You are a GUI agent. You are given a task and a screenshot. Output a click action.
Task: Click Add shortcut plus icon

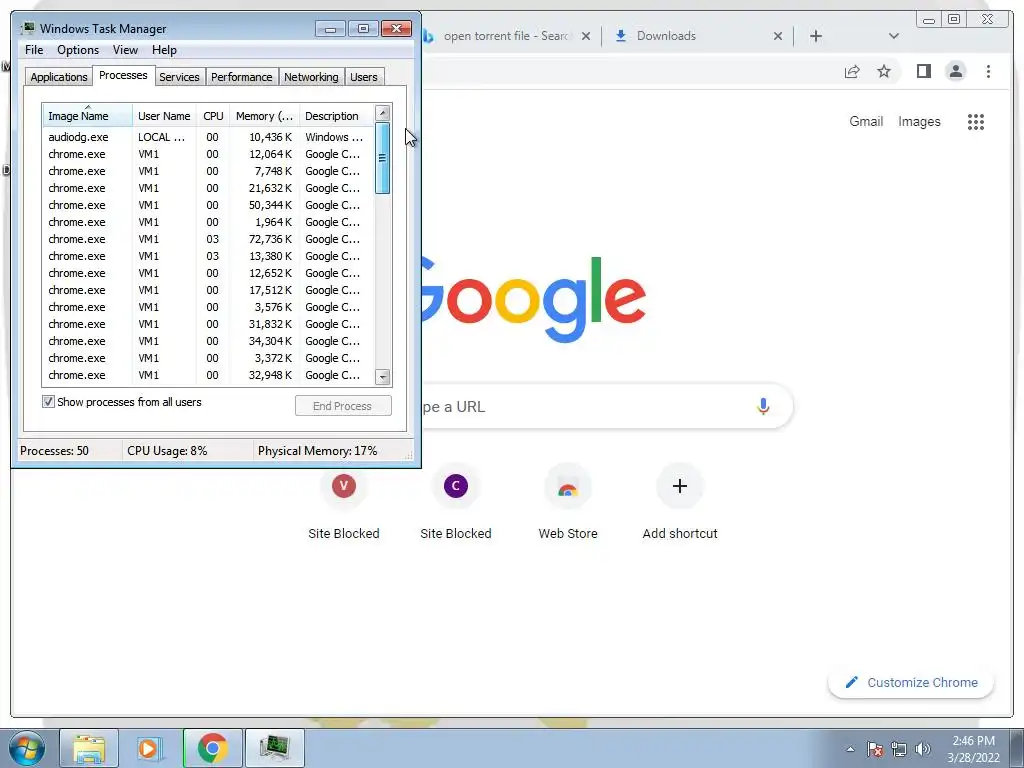680,487
